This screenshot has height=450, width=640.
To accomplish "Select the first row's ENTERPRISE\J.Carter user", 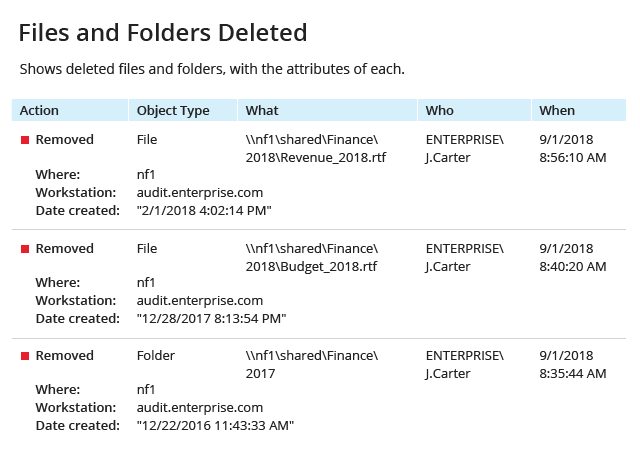I will [x=464, y=149].
